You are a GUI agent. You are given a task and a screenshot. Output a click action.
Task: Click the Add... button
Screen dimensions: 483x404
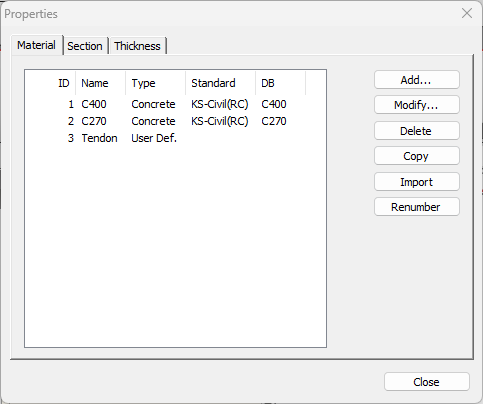[417, 80]
